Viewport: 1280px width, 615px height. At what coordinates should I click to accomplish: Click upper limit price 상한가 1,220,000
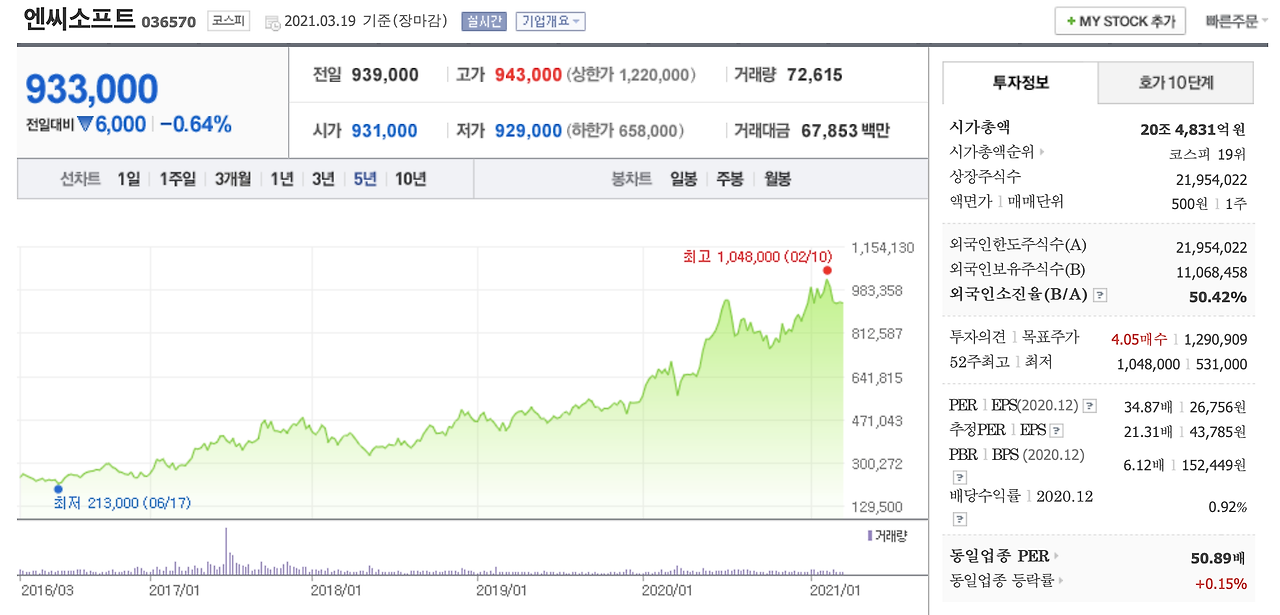coord(630,75)
